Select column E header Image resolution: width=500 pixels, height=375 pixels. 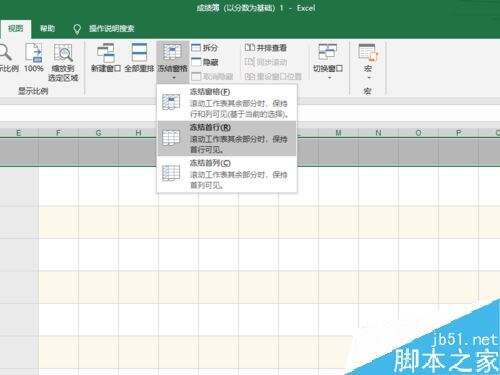click(x=18, y=133)
